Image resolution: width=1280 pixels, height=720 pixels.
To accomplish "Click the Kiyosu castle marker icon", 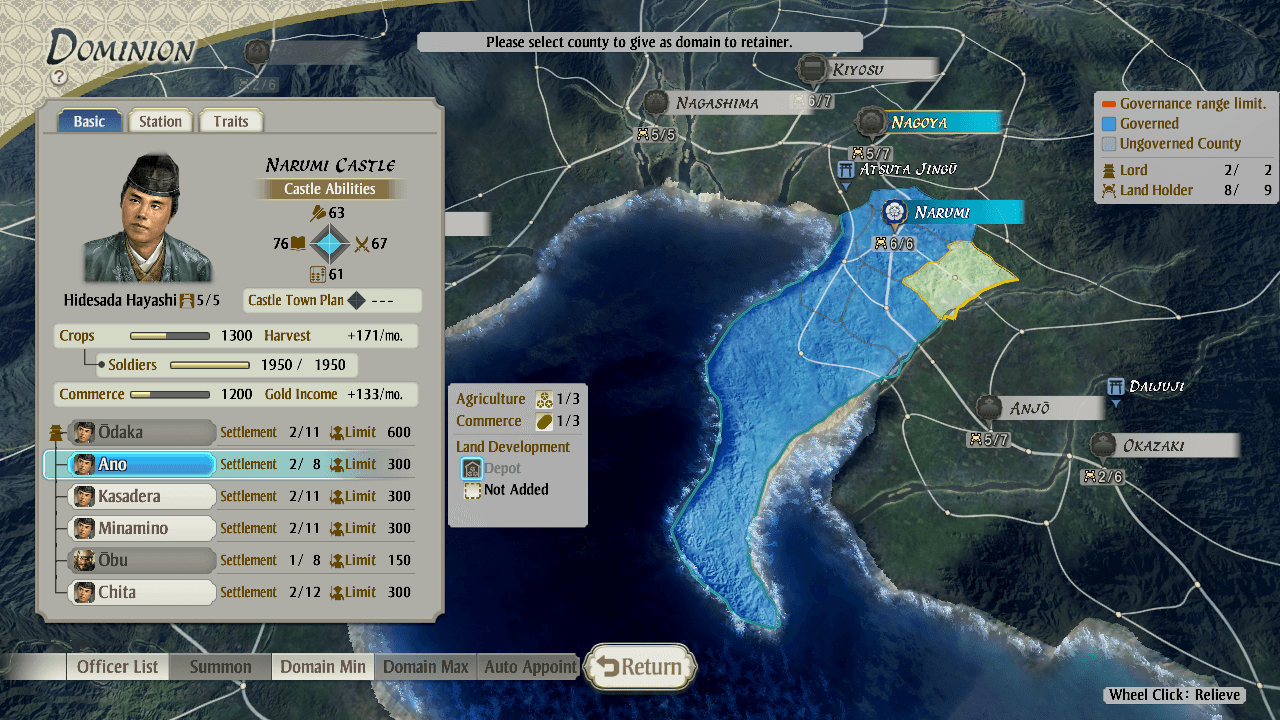I will (811, 69).
